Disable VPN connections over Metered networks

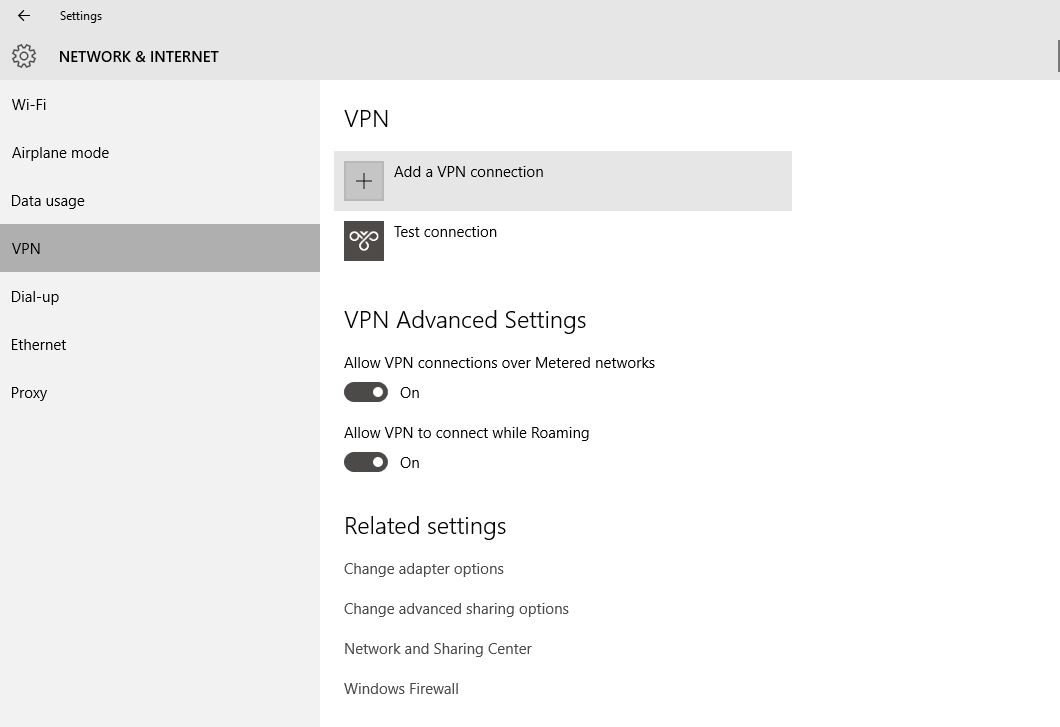pos(366,391)
